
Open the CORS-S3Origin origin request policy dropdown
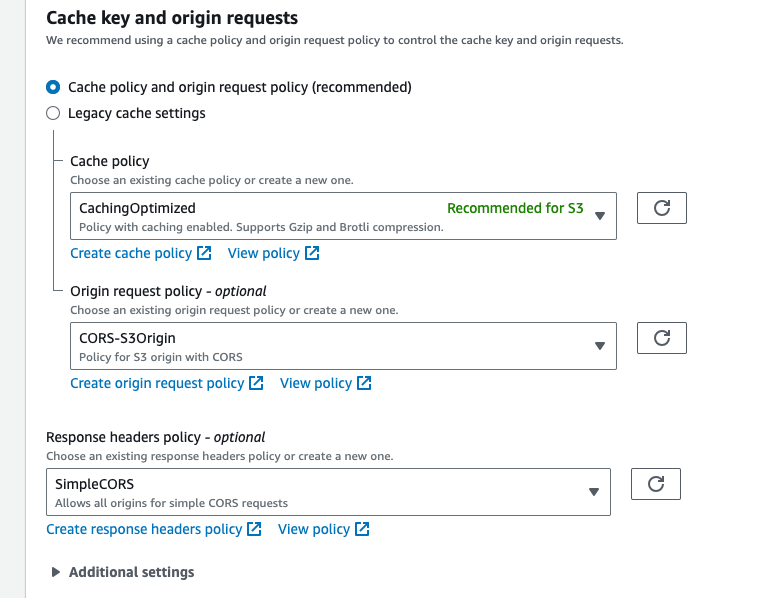(x=343, y=346)
